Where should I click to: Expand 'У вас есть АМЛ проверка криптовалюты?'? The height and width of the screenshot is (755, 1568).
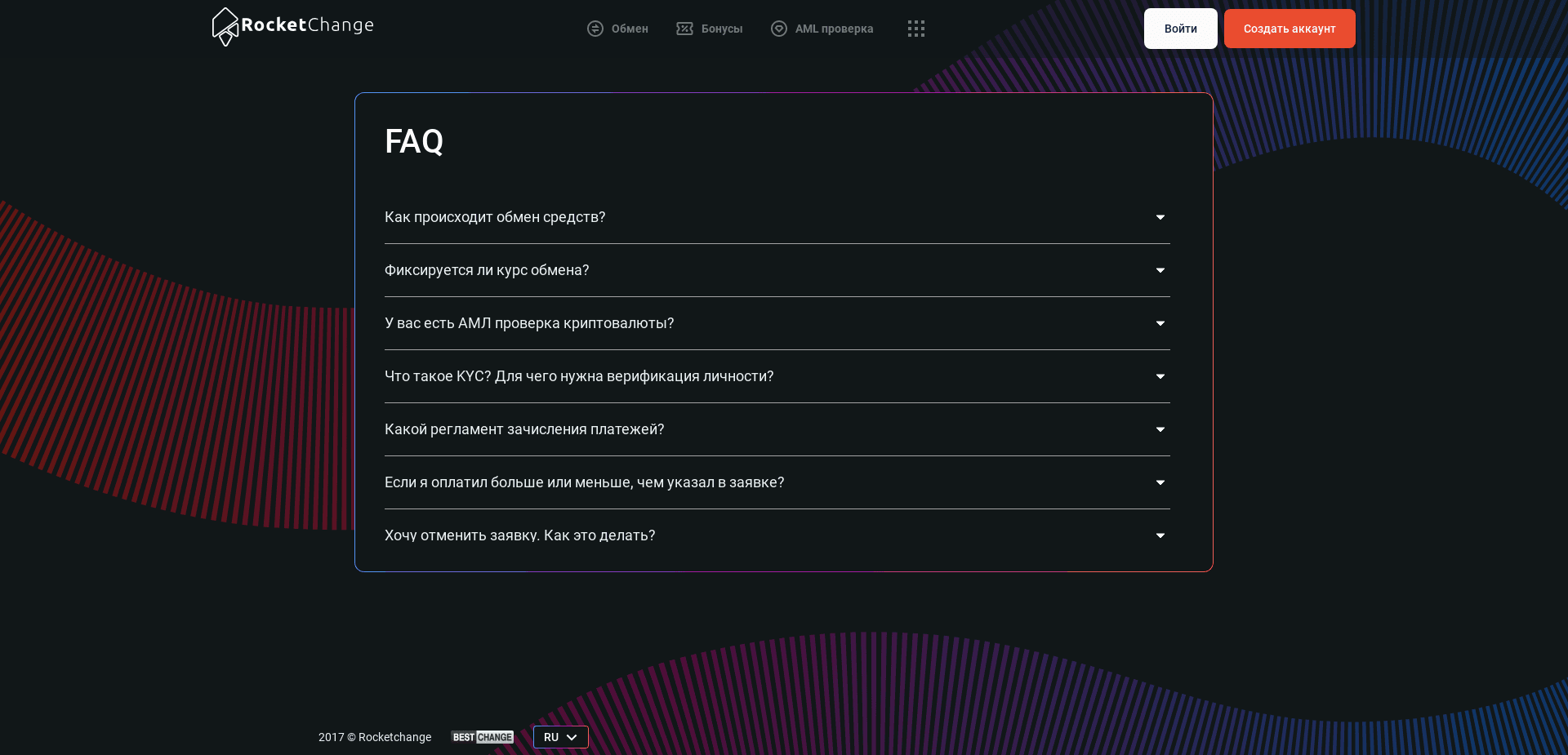pyautogui.click(x=1160, y=323)
